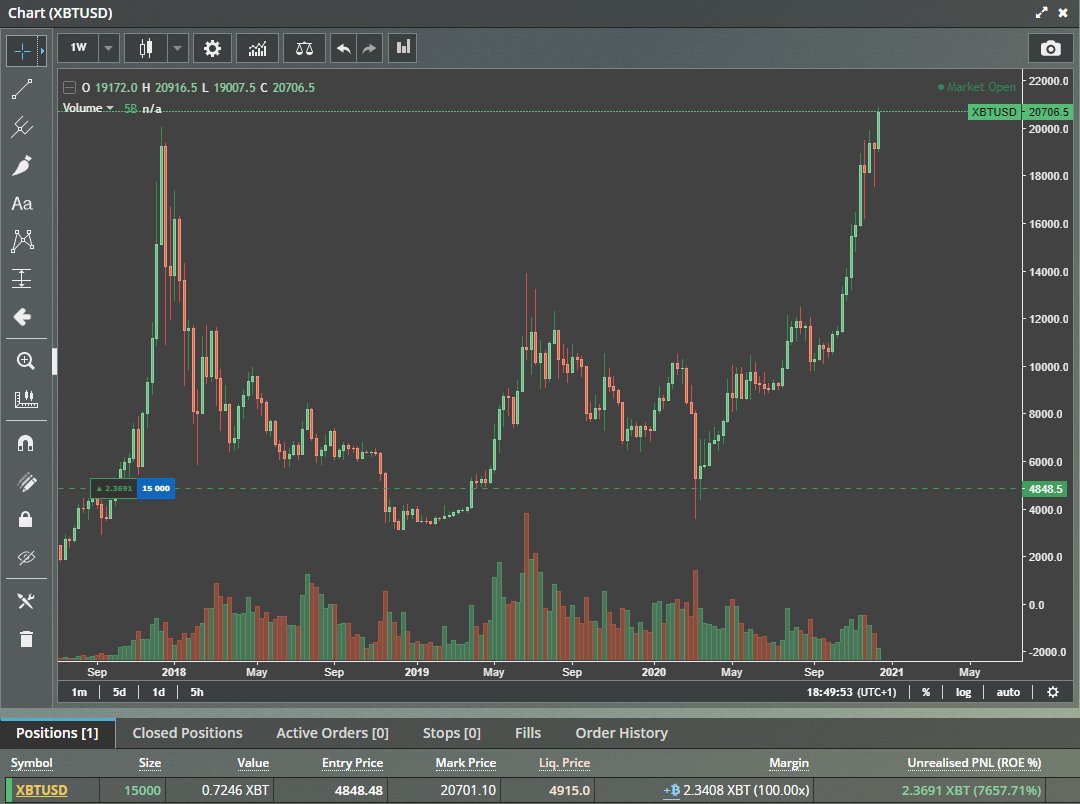The width and height of the screenshot is (1080, 804).
Task: Set the time range to 5d
Action: click(x=119, y=692)
